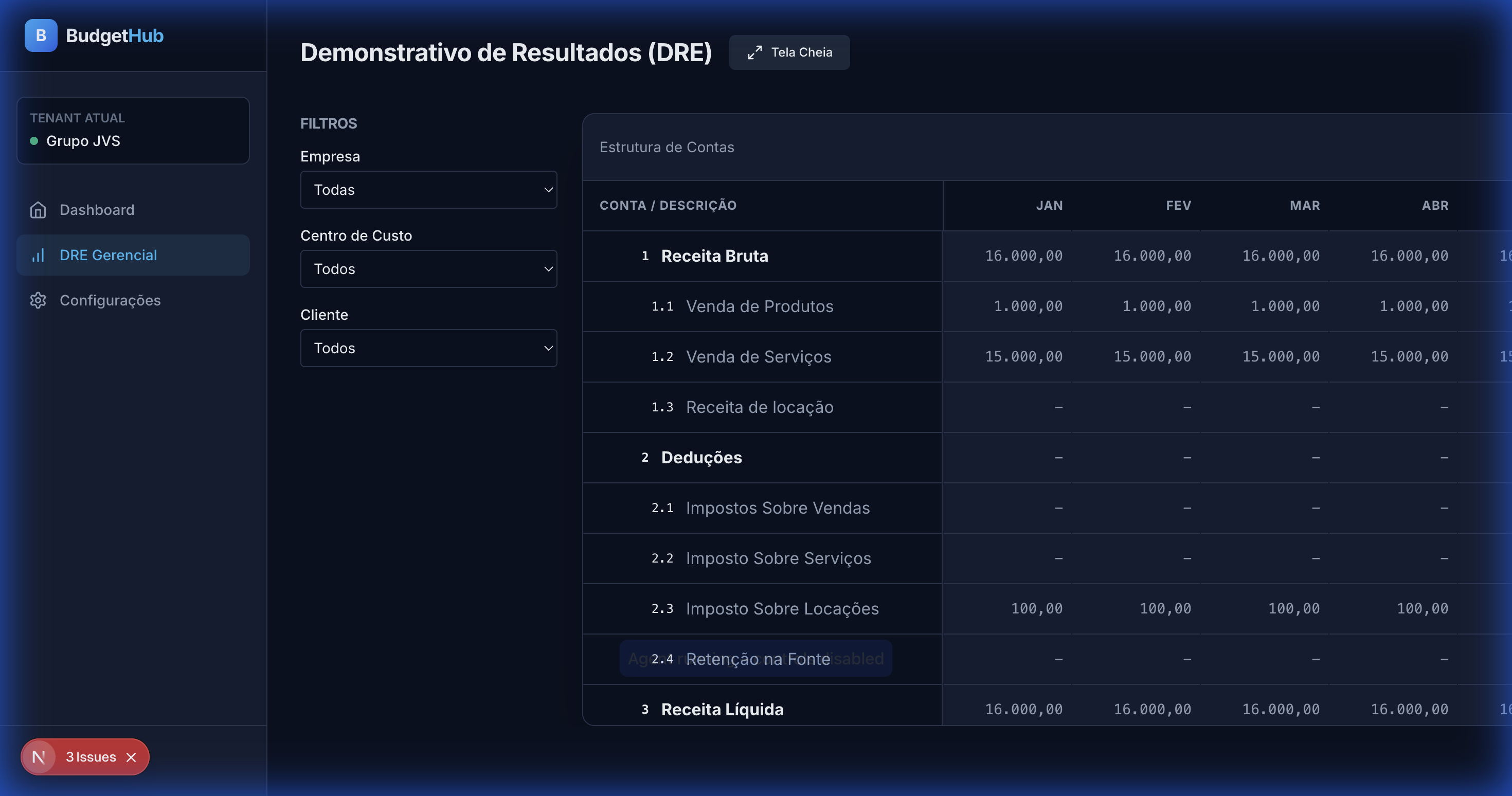Click the JAN column header
This screenshot has width=1512, height=796.
(1049, 206)
